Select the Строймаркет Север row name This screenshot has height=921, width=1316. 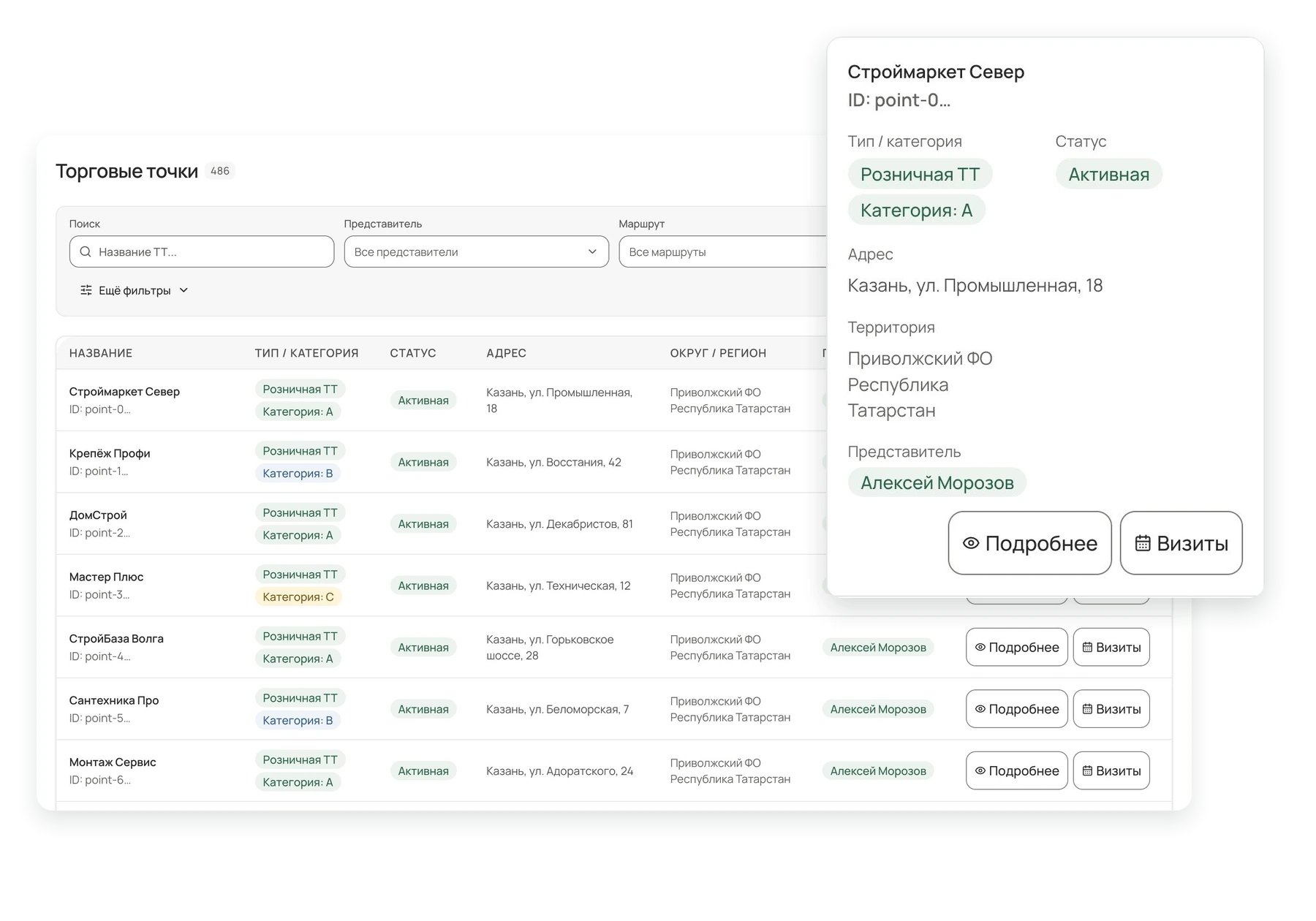pyautogui.click(x=124, y=391)
